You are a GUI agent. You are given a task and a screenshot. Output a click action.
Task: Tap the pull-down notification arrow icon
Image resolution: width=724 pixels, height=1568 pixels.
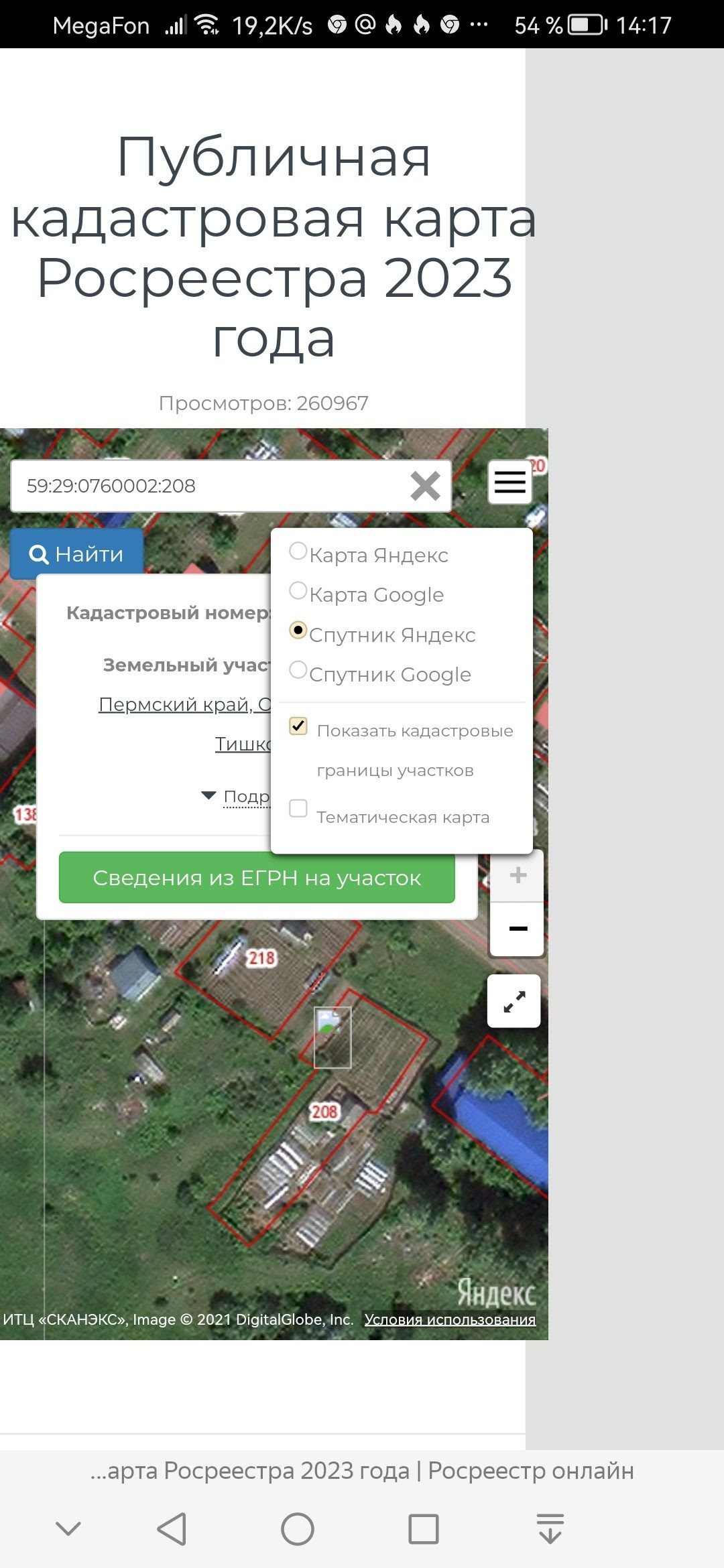point(550,1528)
